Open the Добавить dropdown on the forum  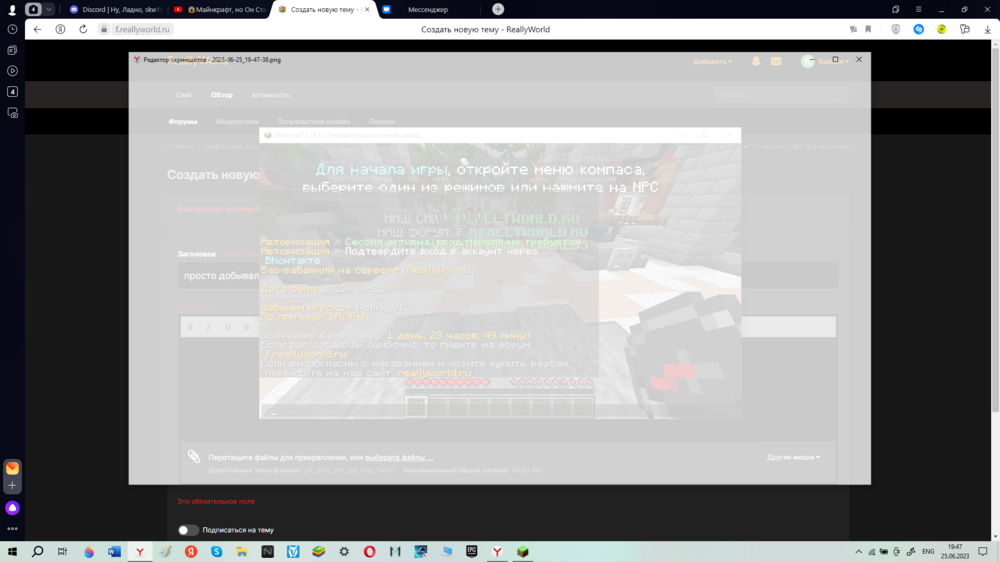712,62
